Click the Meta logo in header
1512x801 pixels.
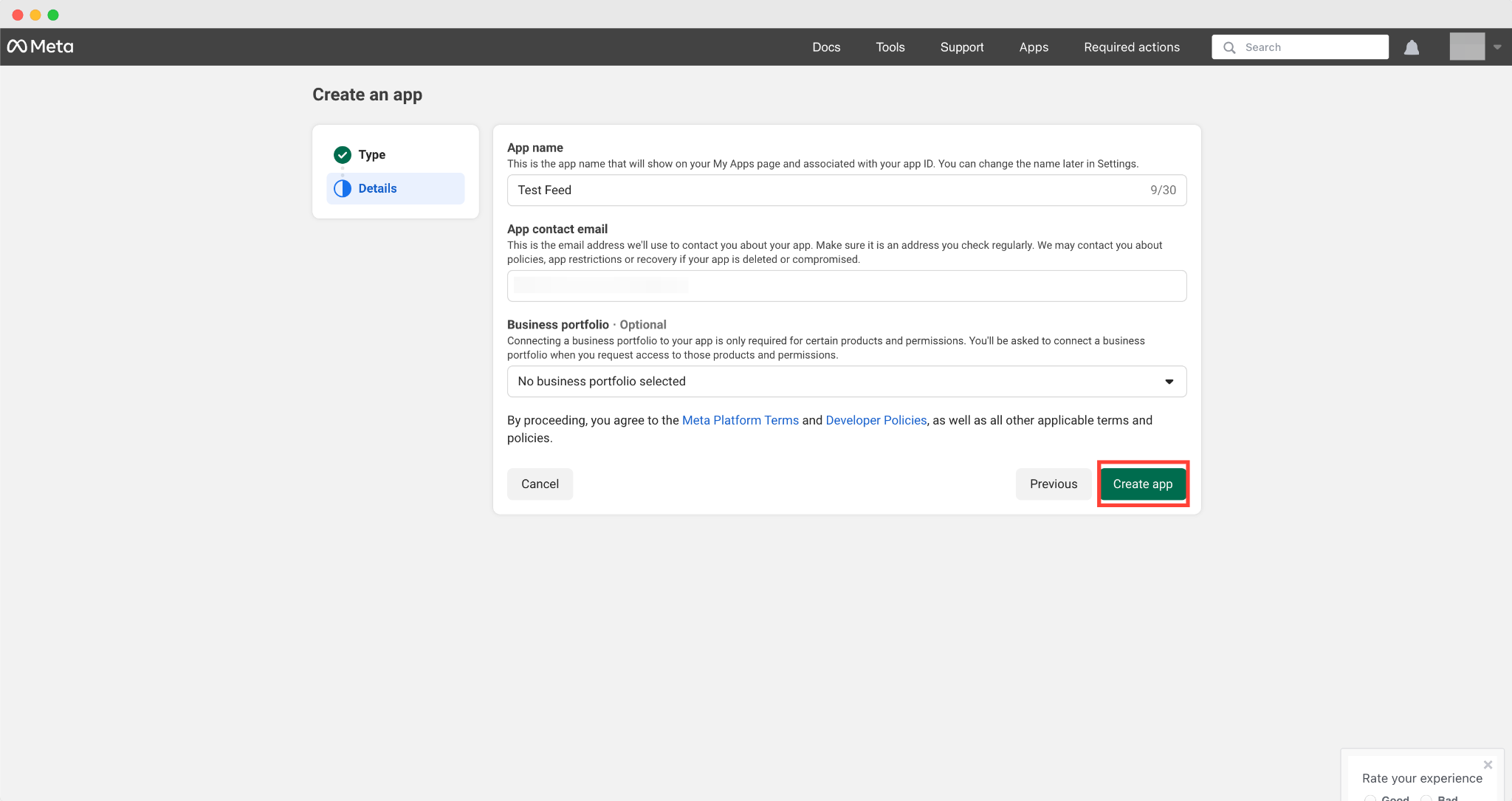[41, 47]
